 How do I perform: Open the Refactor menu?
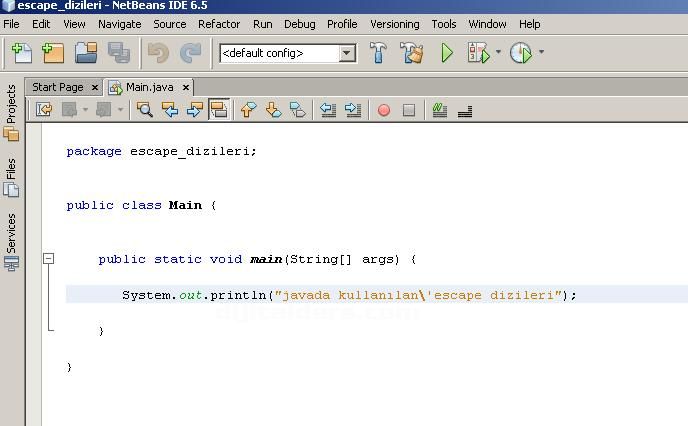coord(218,23)
